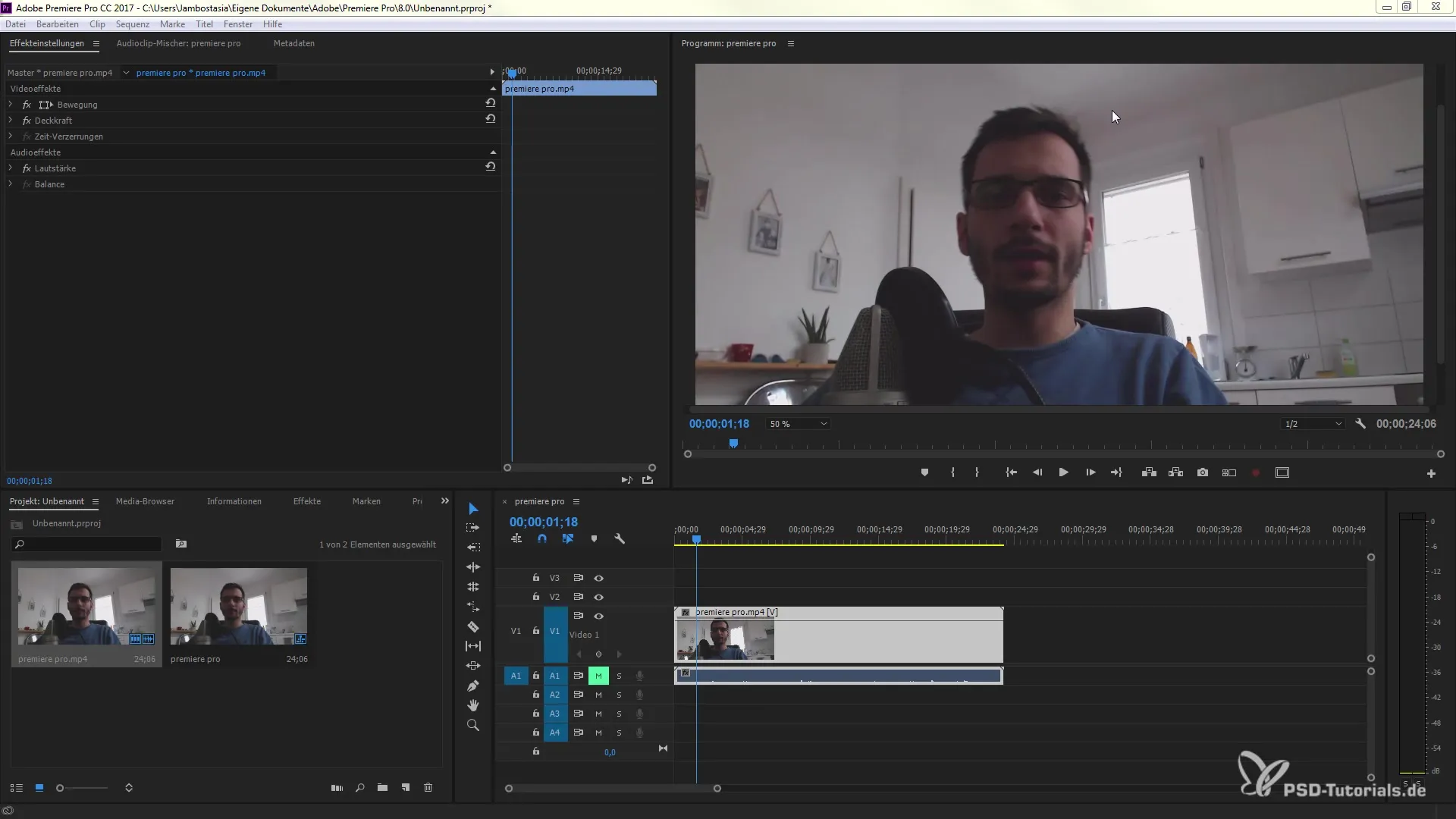Expand the Lautstärke audio effect

pos(11,168)
